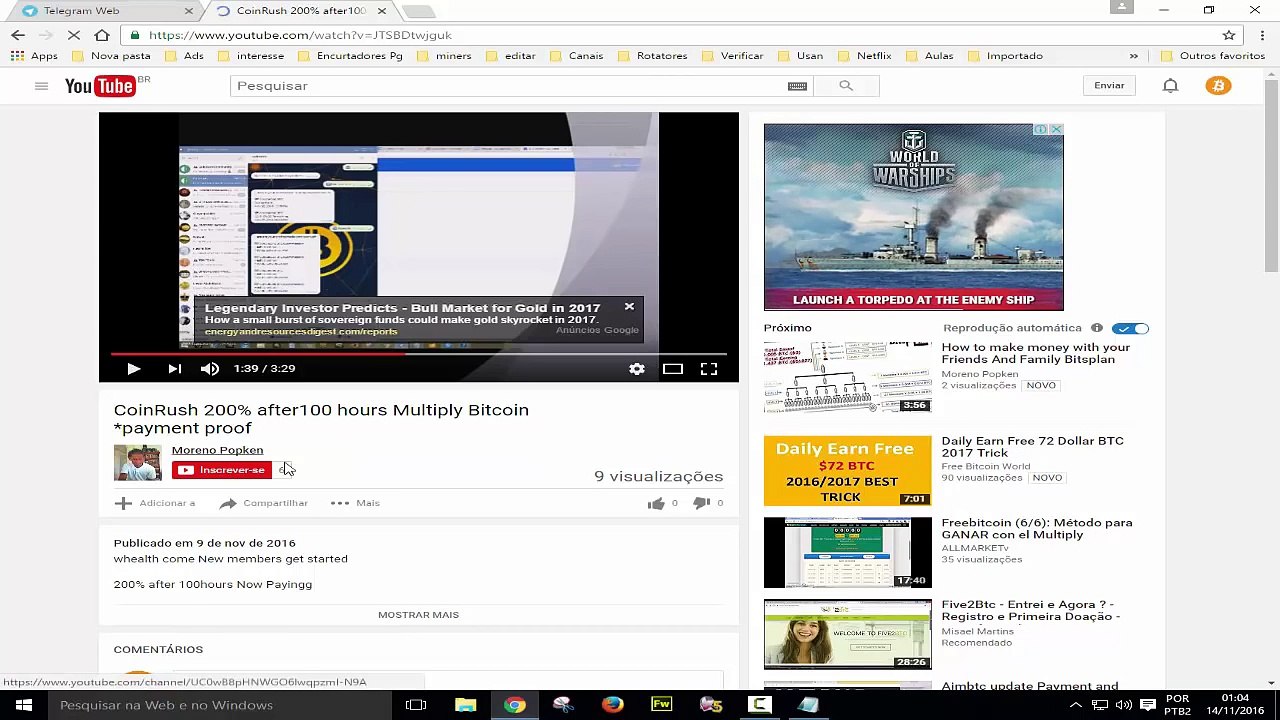This screenshot has height=720, width=1280.
Task: Select the CoinRush 200% tab
Action: point(300,11)
